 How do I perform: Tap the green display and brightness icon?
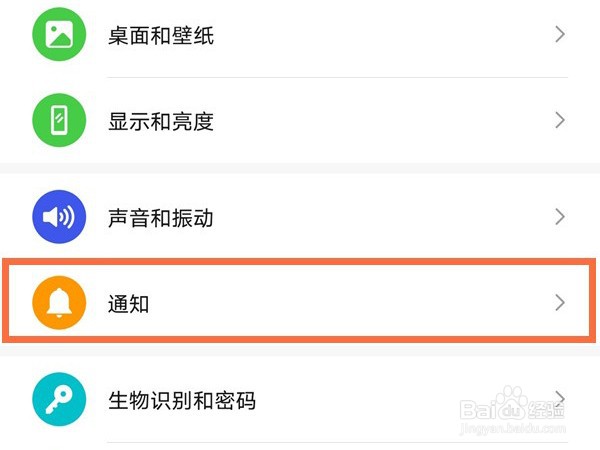tap(59, 122)
